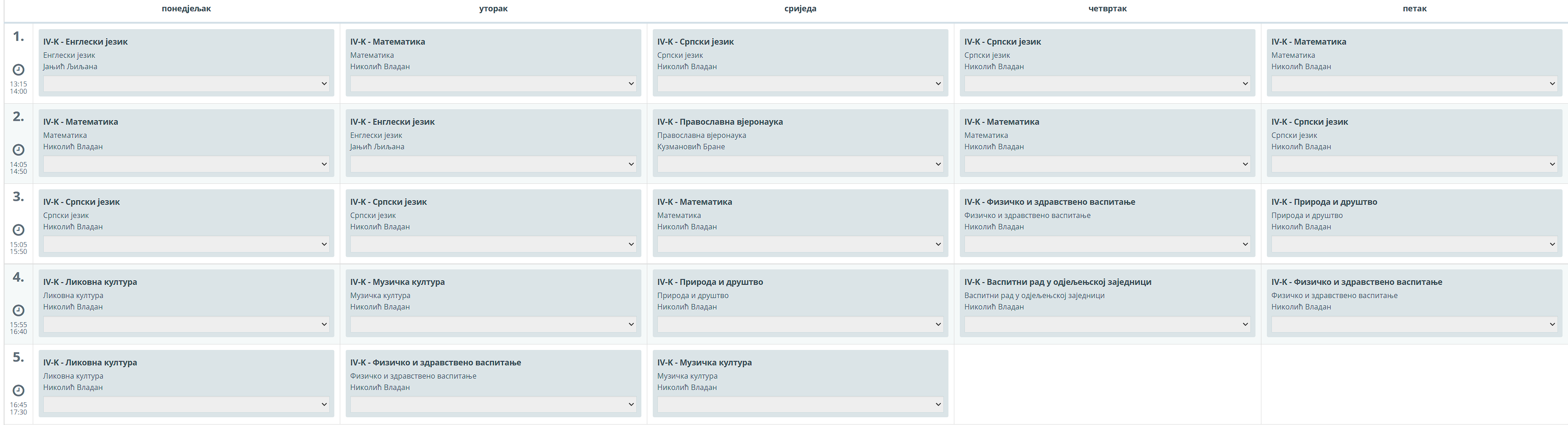Screen dimensions: 1568x425
Task: Select the понедјељак column header
Action: coord(186,9)
